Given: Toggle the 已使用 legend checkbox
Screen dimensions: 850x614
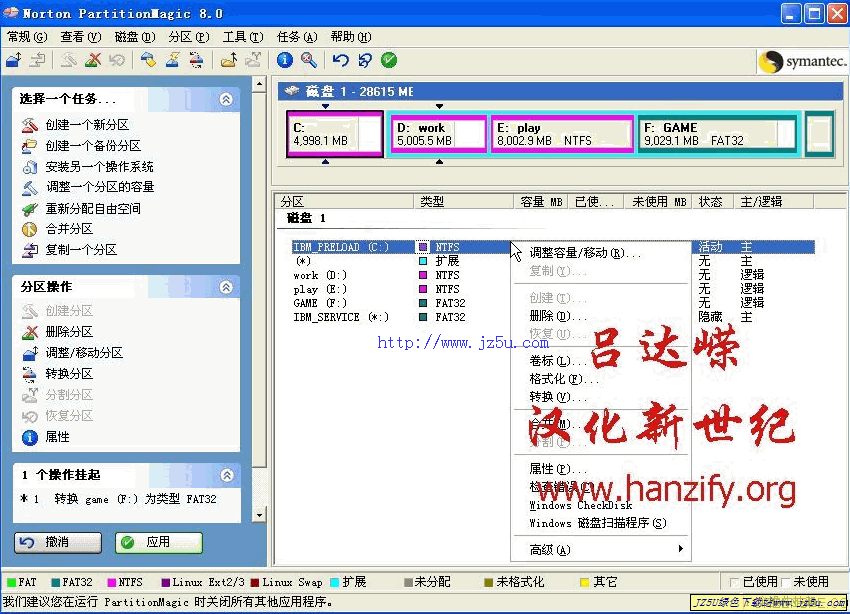Looking at the screenshot, I should (x=734, y=582).
